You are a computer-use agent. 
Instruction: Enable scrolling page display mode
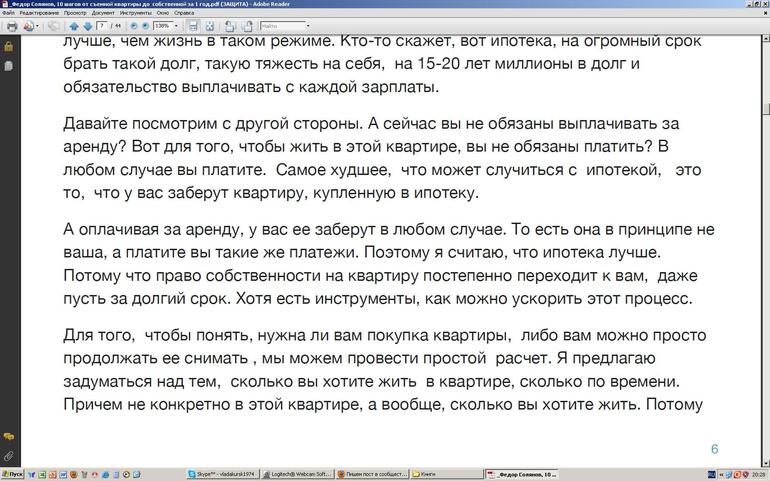click(x=193, y=25)
